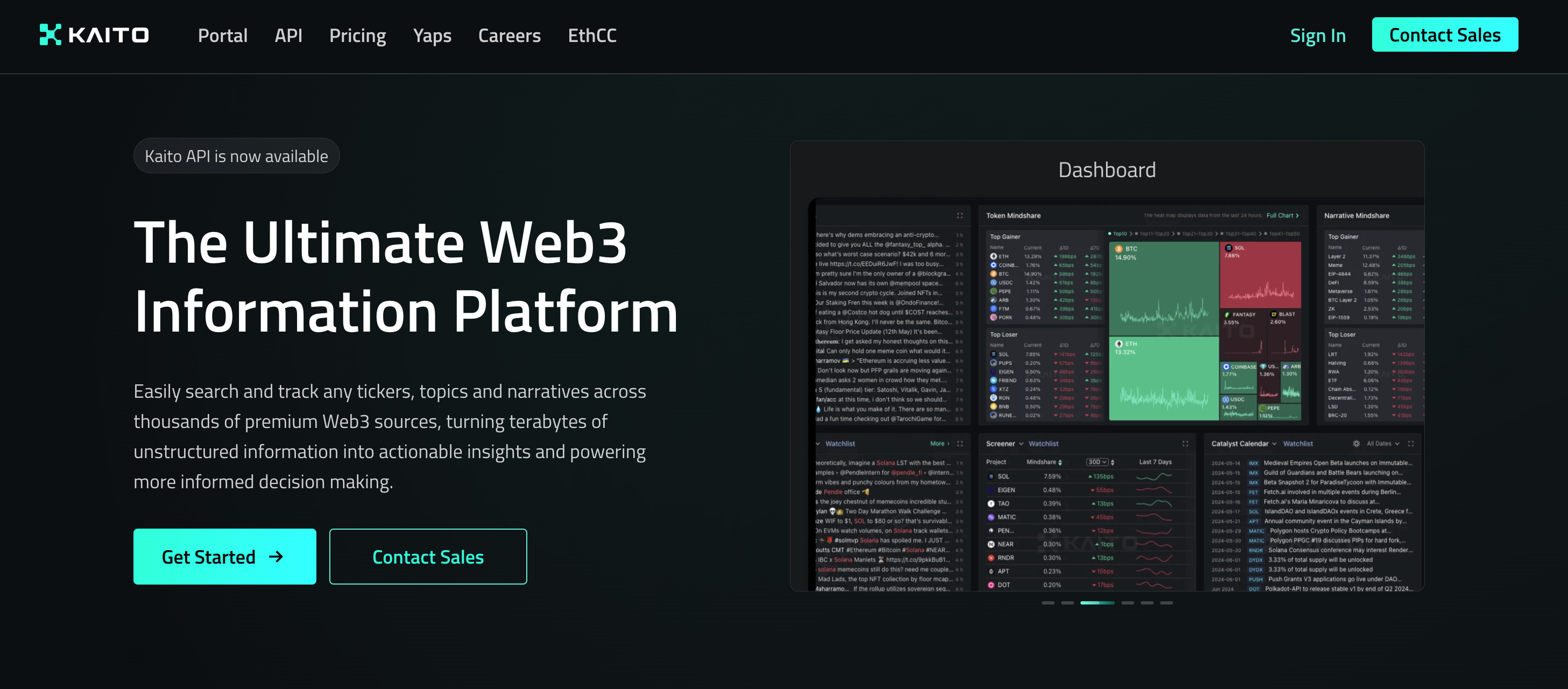Click the SOL icon in the Screener table
The width and height of the screenshot is (1568, 689).
(x=991, y=476)
